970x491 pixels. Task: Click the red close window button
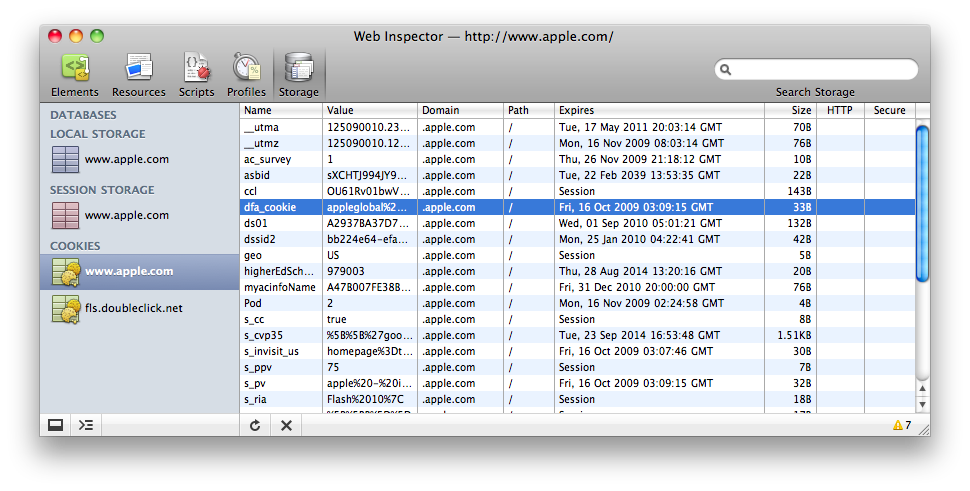coord(55,36)
